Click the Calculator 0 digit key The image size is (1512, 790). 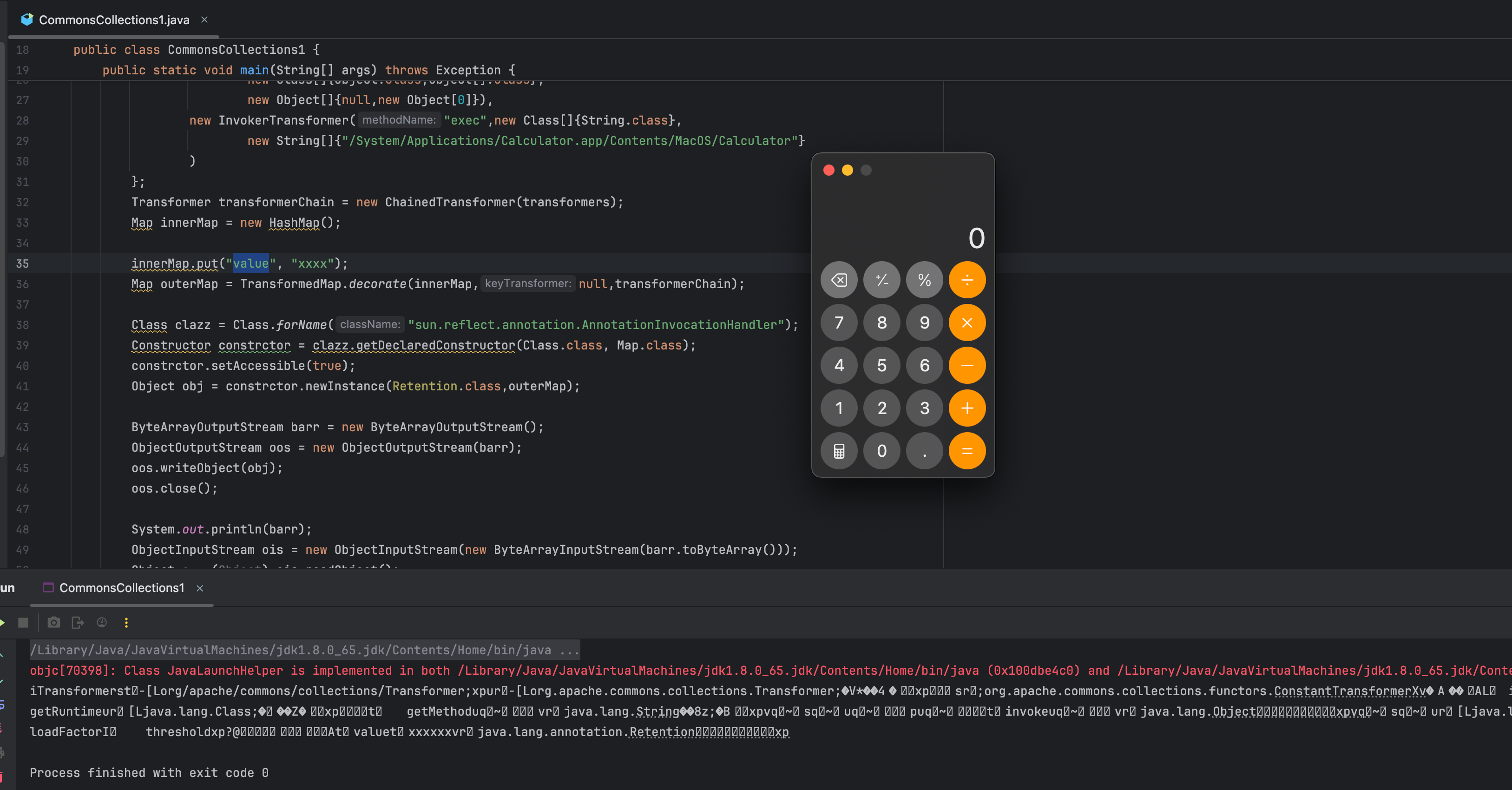881,451
